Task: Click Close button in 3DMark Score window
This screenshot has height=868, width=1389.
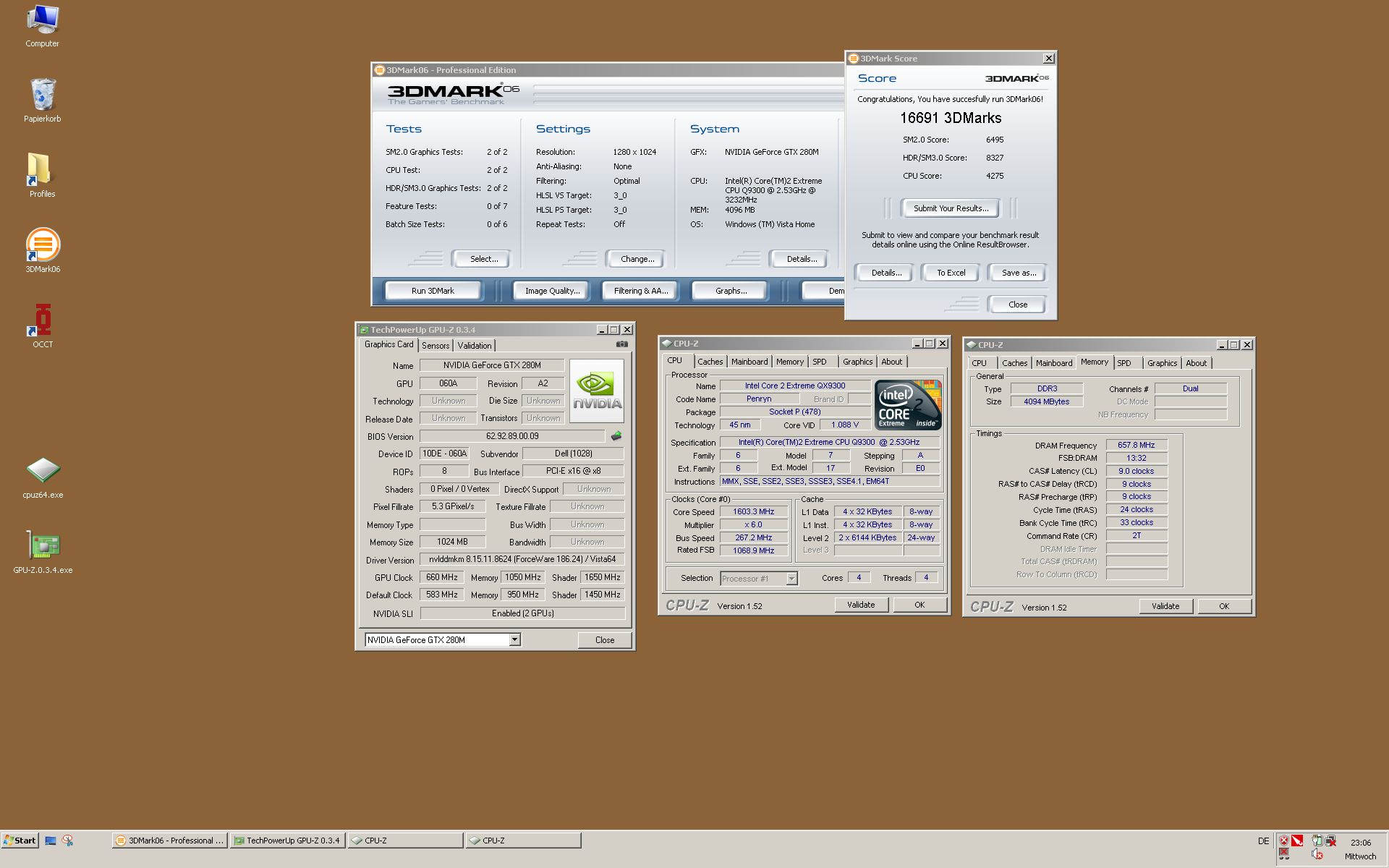Action: 1017,305
